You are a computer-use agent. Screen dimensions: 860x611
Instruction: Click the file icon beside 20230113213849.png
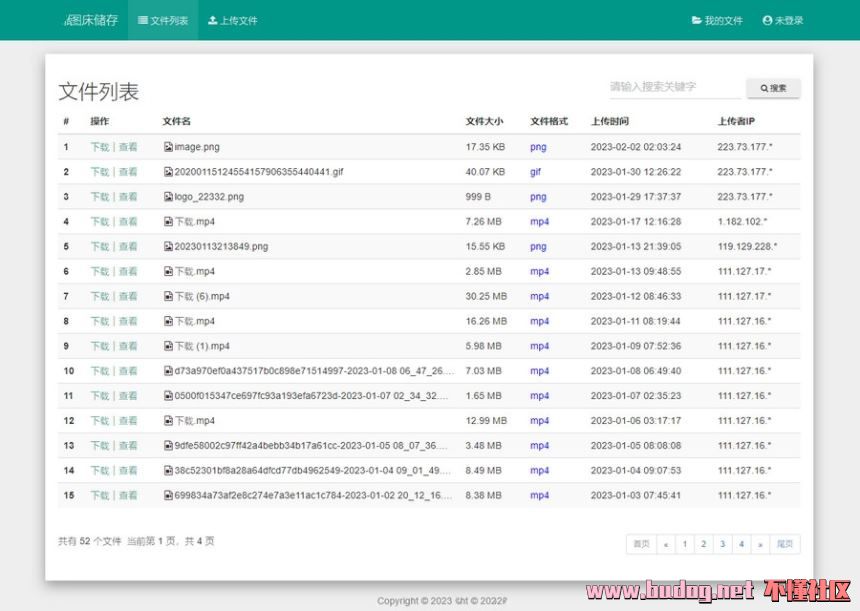click(x=168, y=247)
